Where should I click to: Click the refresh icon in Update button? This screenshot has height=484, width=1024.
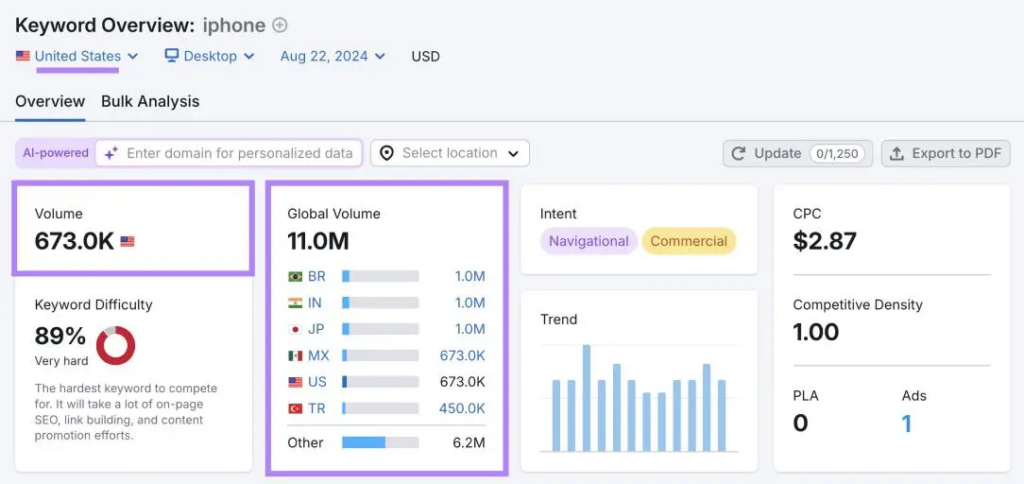coord(739,153)
